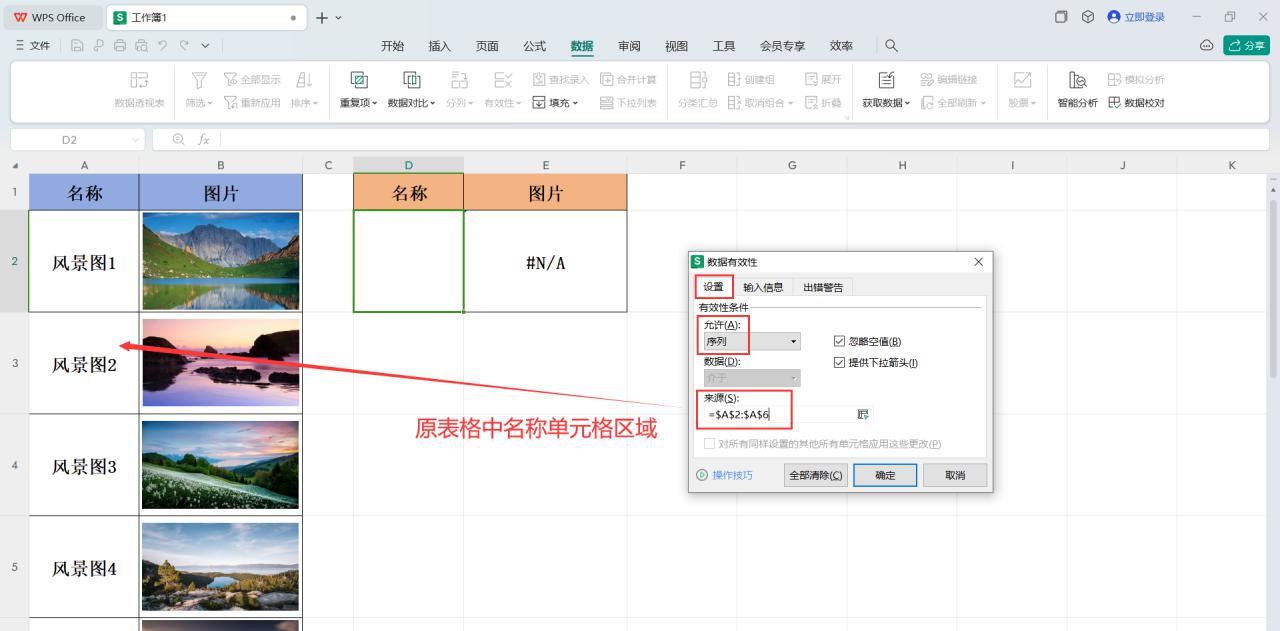Click the 分列 split columns icon
The height and width of the screenshot is (631, 1280).
click(459, 80)
